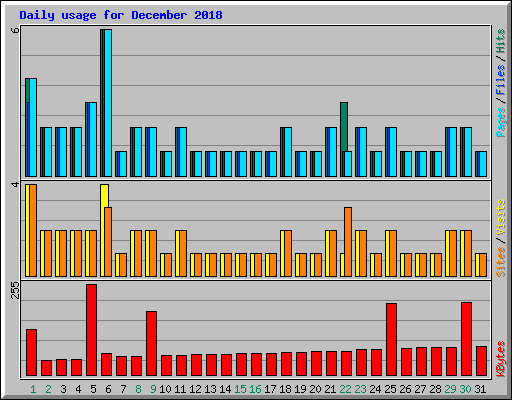Select day label "26" on the x-axis
Viewport: 512px width, 400px height.
point(405,389)
